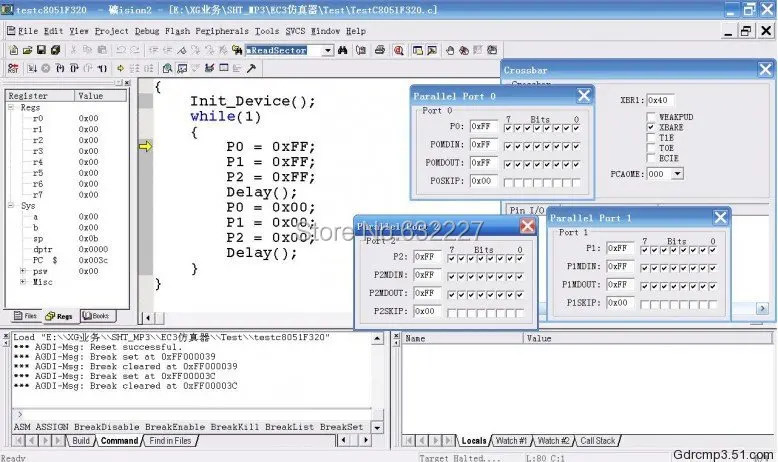The image size is (778, 462).
Task: Toggle the T1E checkbox in Crossbar
Action: pos(651,137)
